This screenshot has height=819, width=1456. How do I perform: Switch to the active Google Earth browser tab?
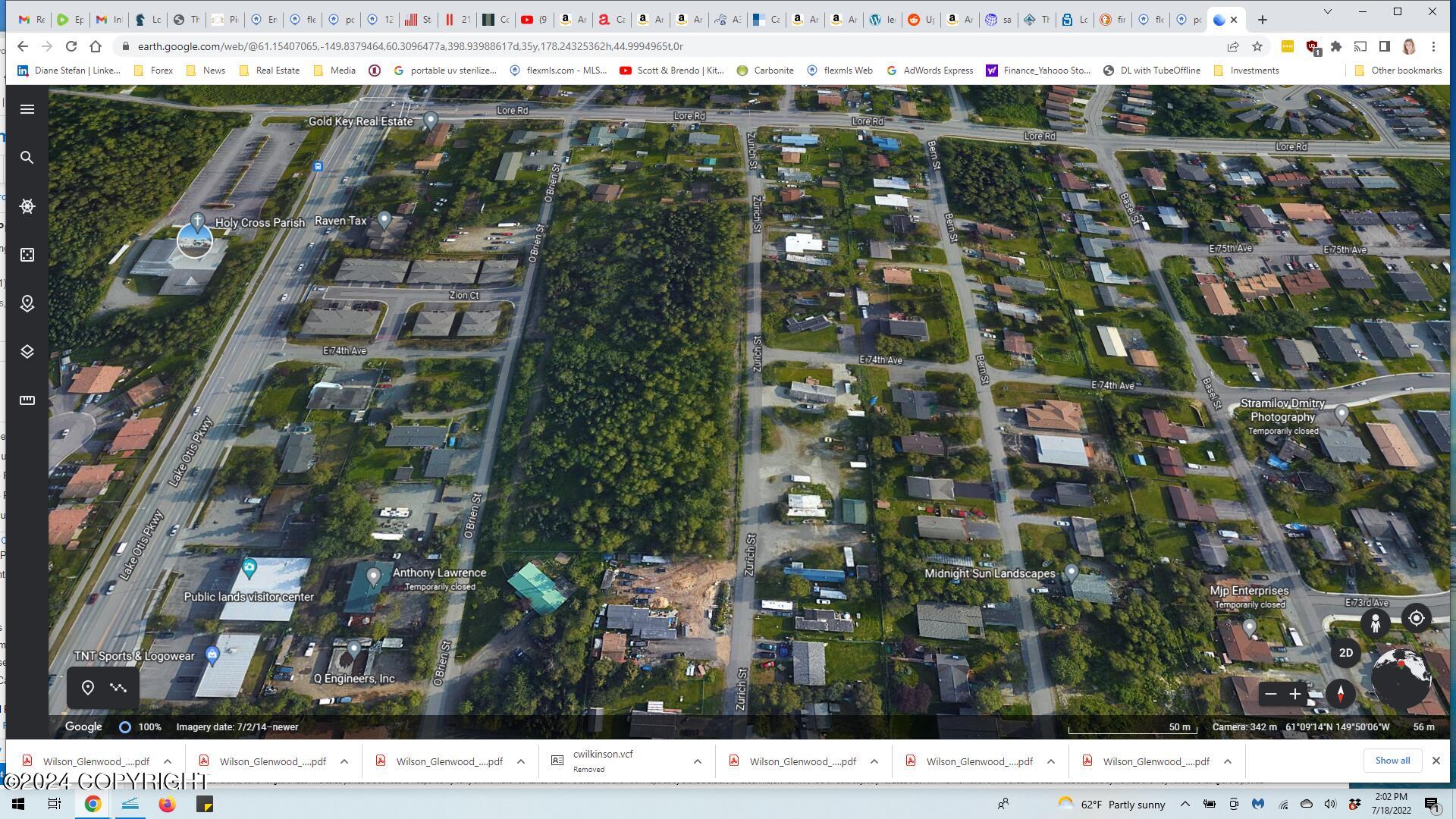click(x=1221, y=20)
